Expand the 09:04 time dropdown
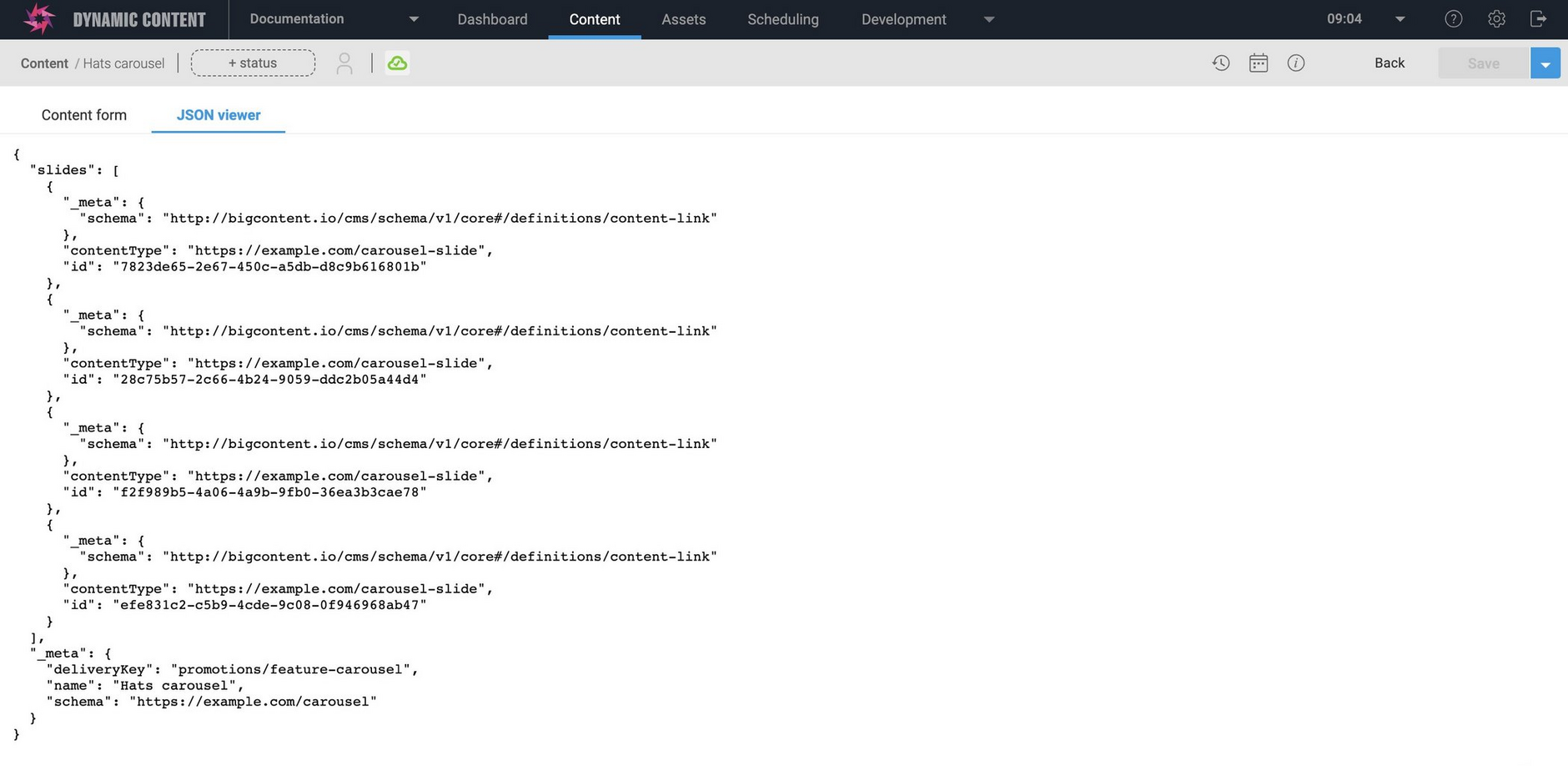 coord(1400,19)
